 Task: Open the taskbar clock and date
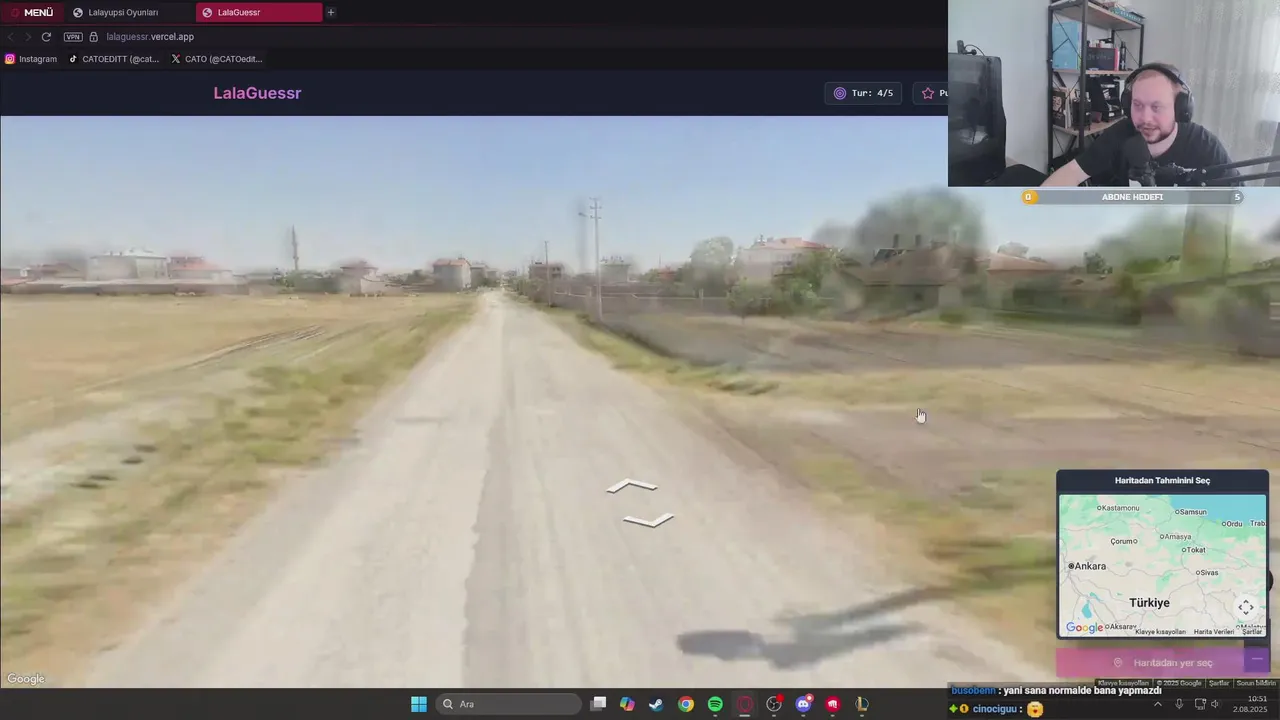[1249, 704]
